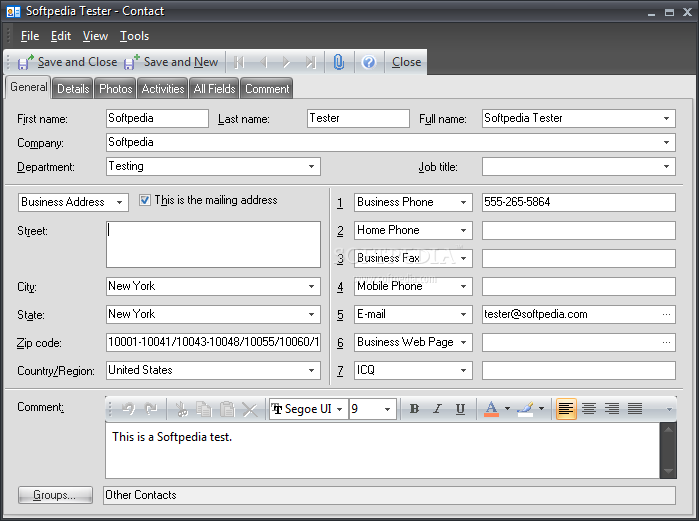This screenshot has width=699, height=521.
Task: Toggle bold formatting in comment
Action: coord(414,409)
